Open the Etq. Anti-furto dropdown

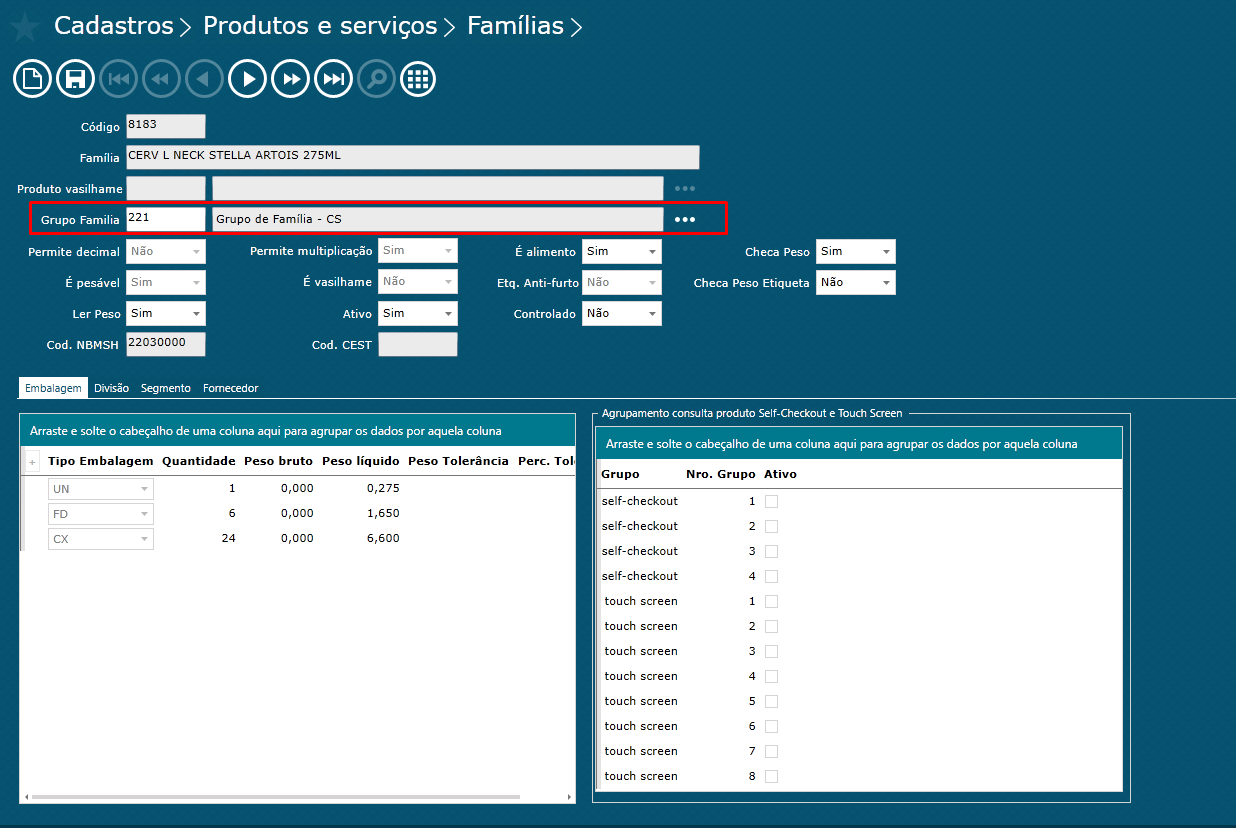pyautogui.click(x=622, y=283)
